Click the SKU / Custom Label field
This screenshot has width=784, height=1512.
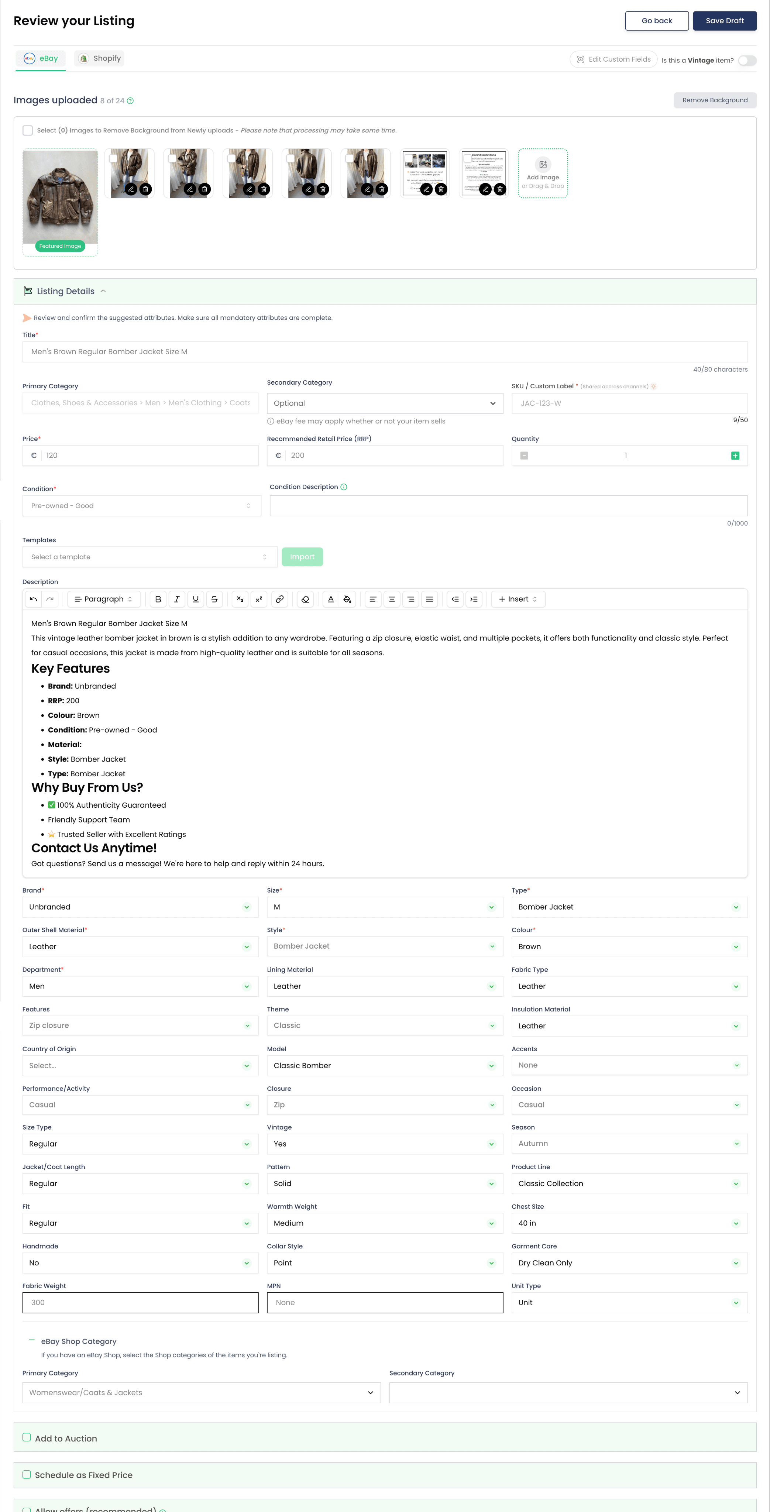click(630, 403)
